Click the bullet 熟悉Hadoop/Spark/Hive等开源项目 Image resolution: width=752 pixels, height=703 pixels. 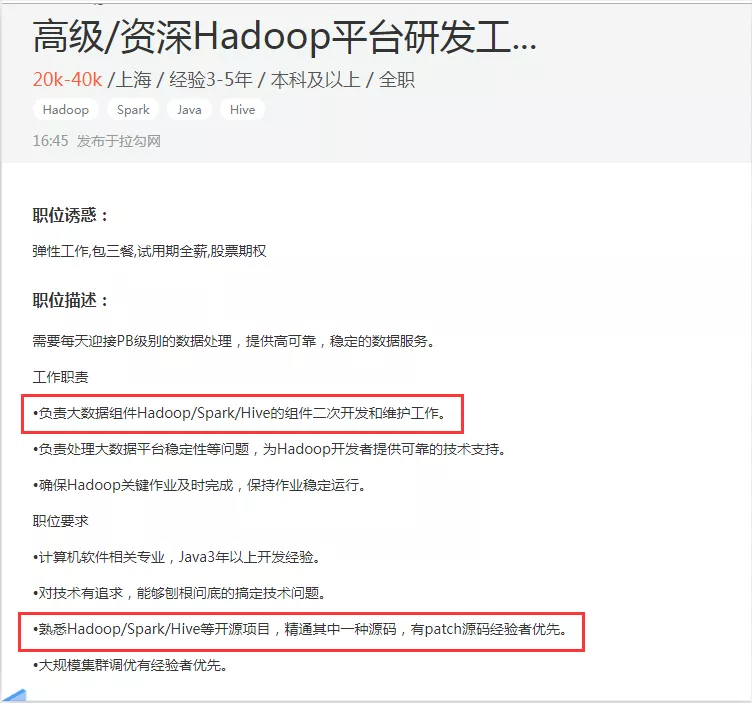(x=300, y=629)
